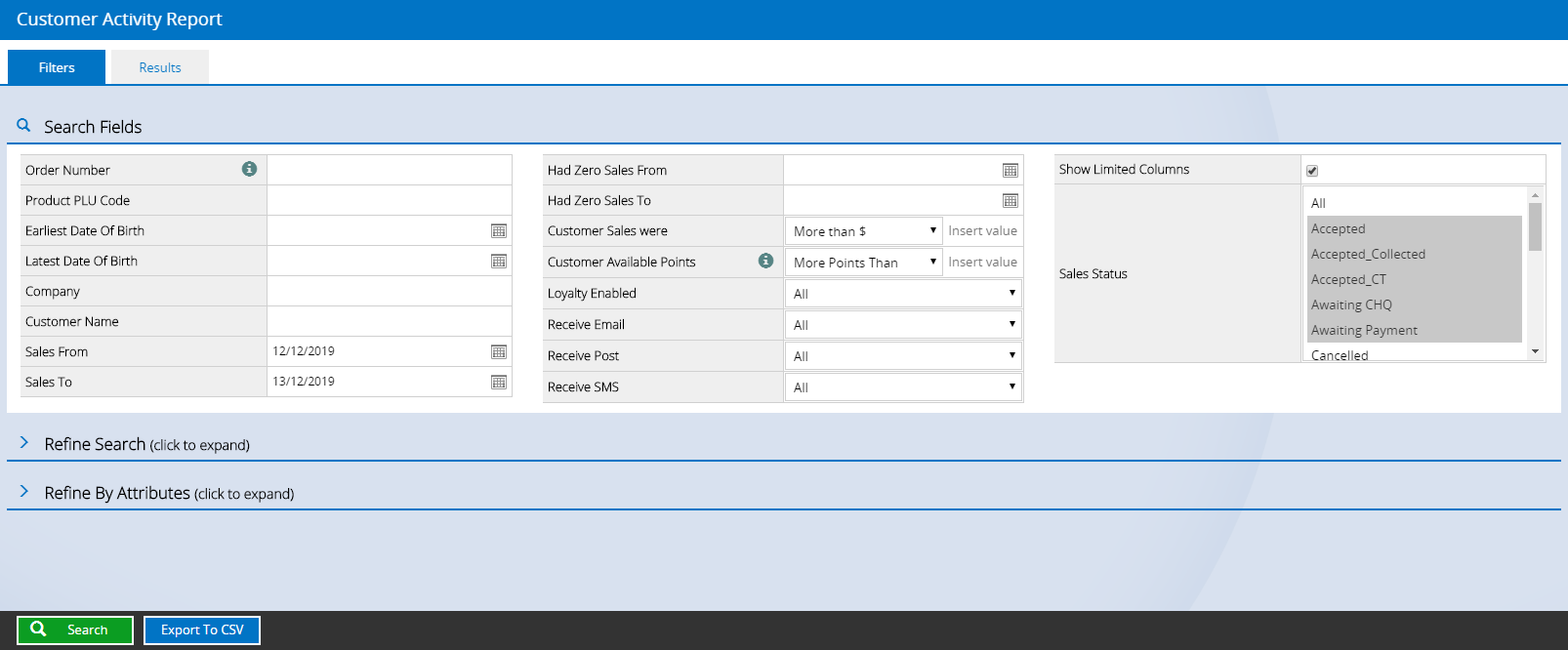Click the Sales Status list scroll-down arrow

1535,351
